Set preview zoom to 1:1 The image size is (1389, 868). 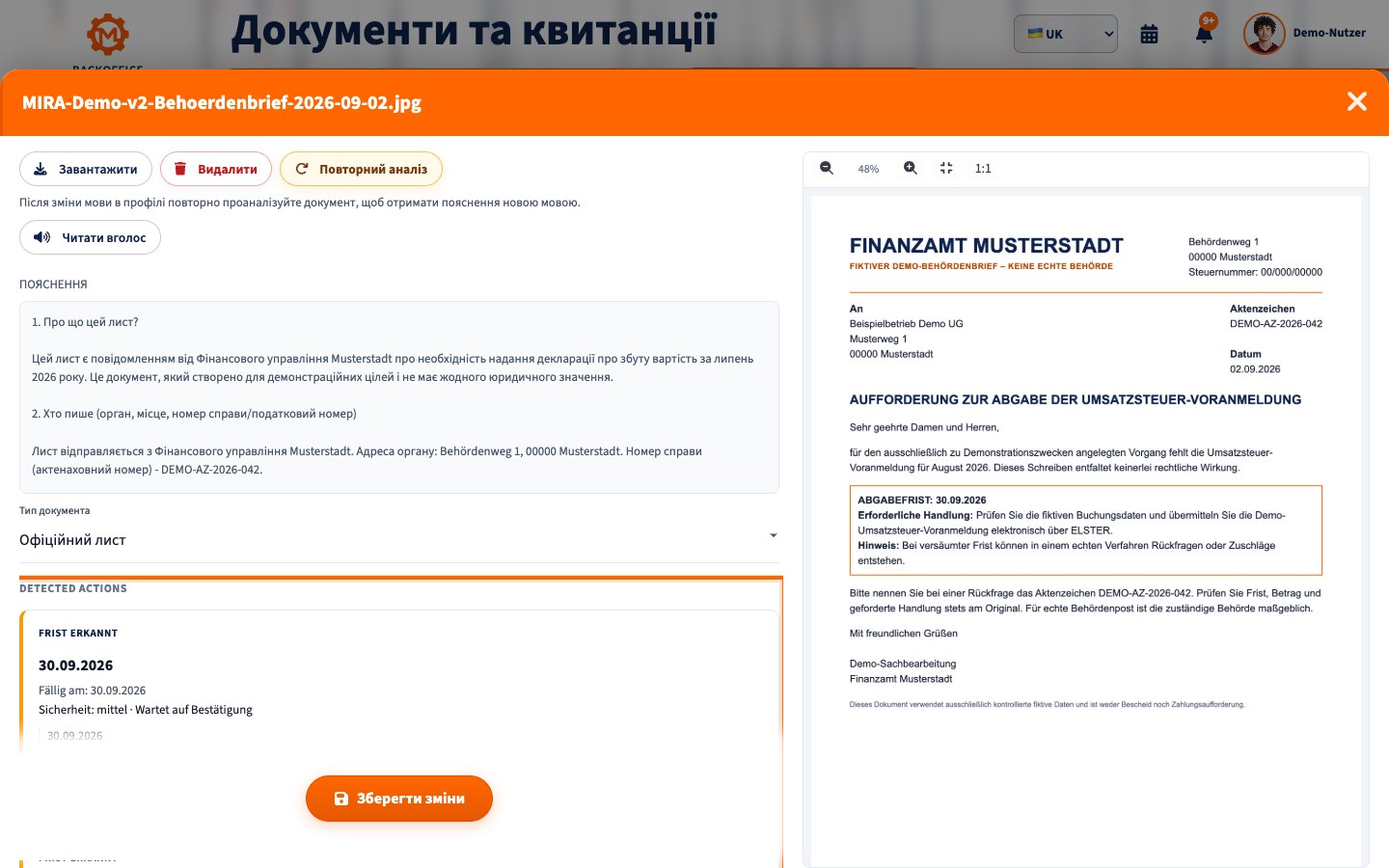click(x=983, y=168)
